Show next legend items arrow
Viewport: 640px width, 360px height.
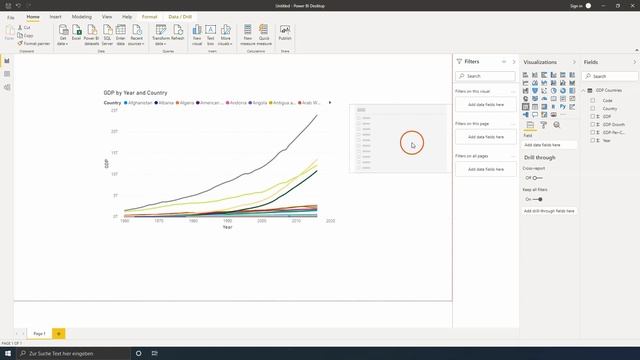point(330,102)
